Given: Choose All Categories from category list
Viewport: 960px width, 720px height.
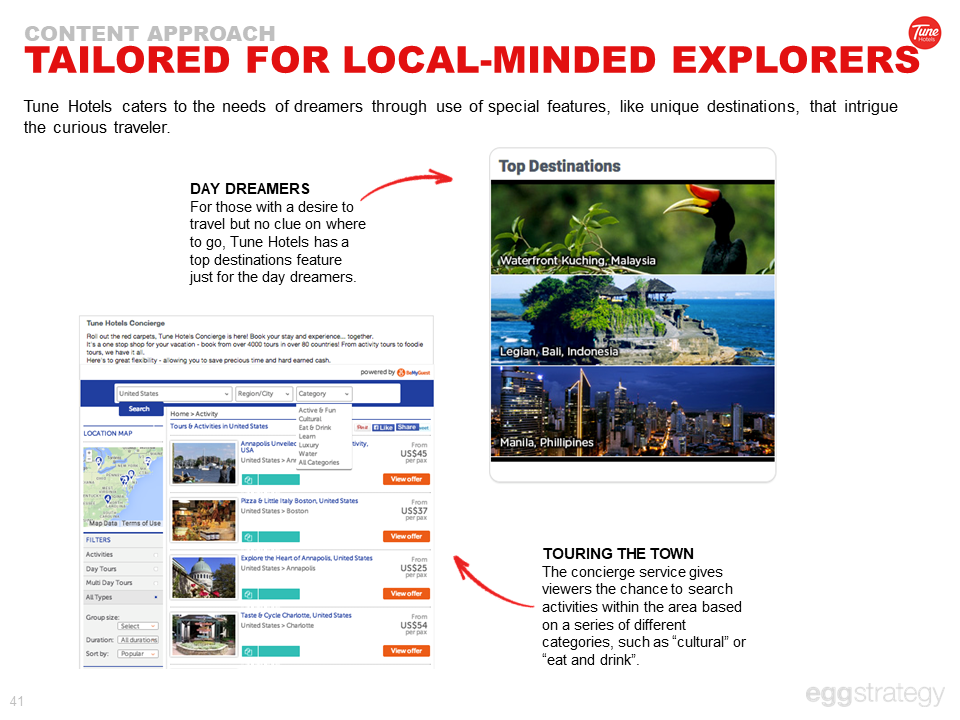Looking at the screenshot, I should point(318,462).
